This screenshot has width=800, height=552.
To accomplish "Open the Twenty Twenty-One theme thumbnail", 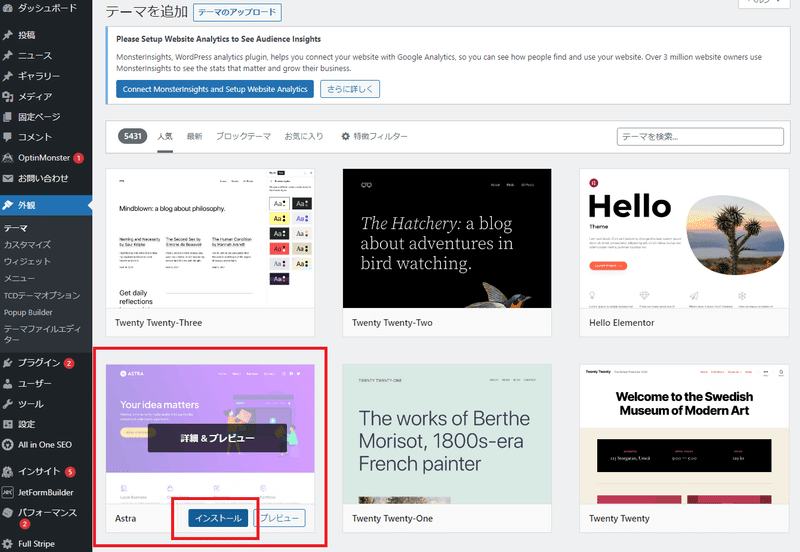I will (x=447, y=434).
